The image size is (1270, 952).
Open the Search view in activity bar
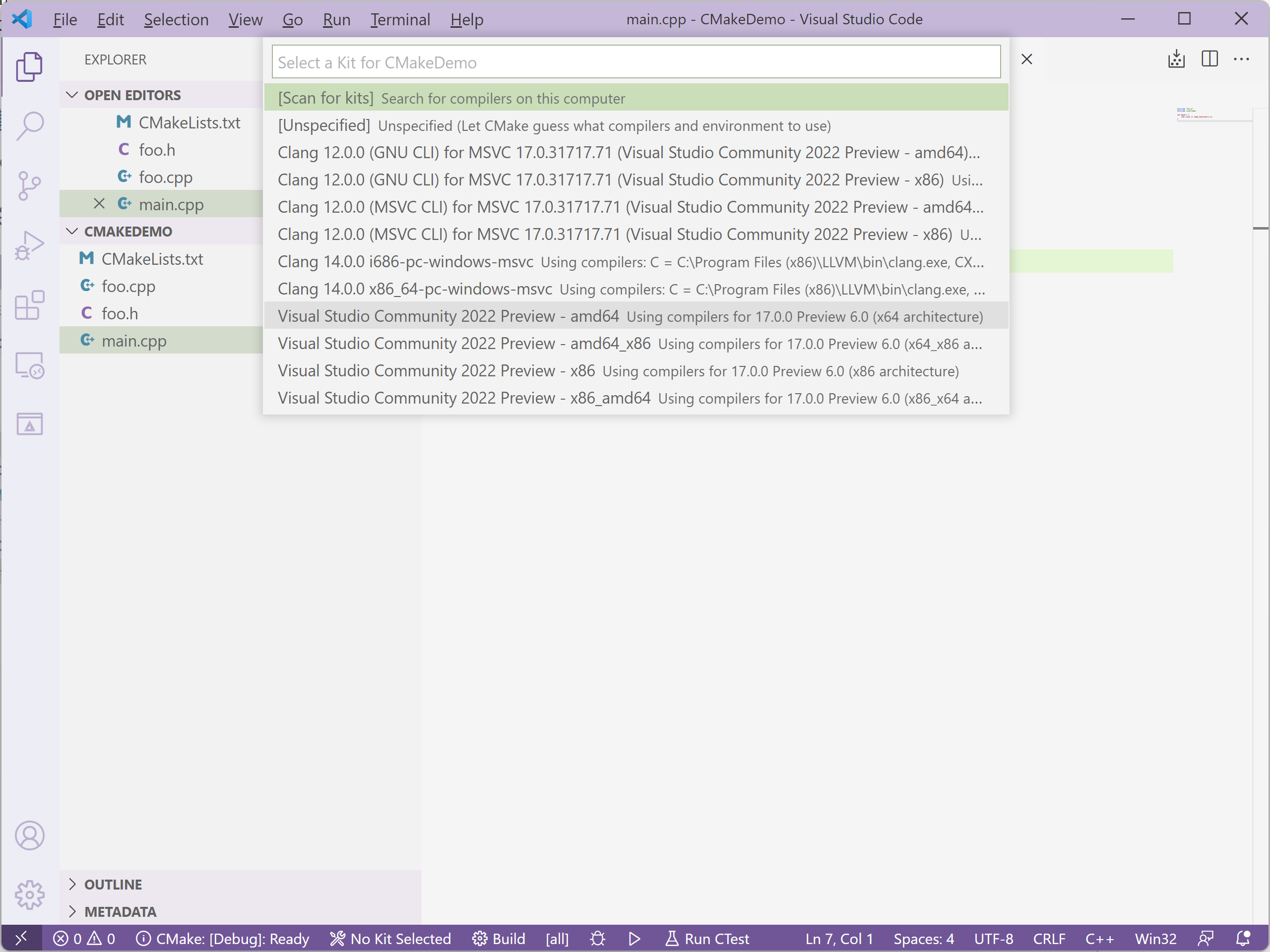[29, 125]
